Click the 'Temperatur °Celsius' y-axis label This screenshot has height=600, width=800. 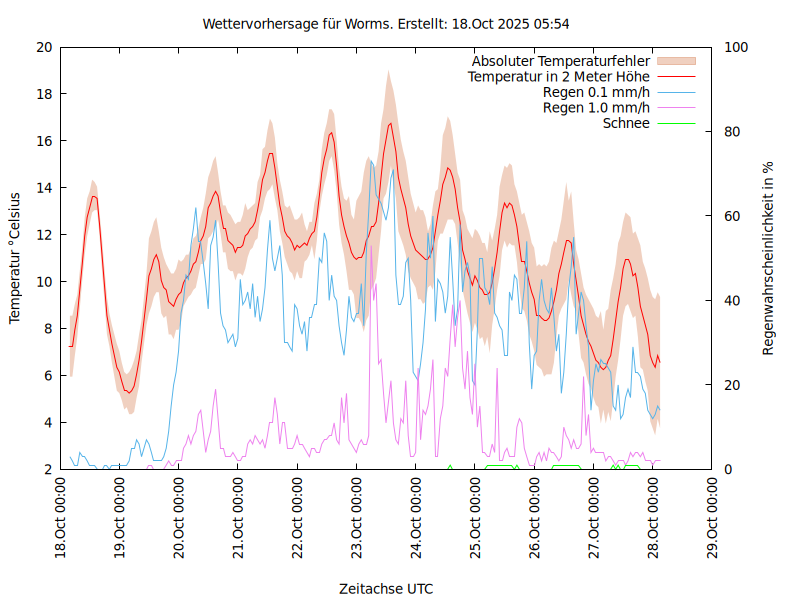point(15,257)
